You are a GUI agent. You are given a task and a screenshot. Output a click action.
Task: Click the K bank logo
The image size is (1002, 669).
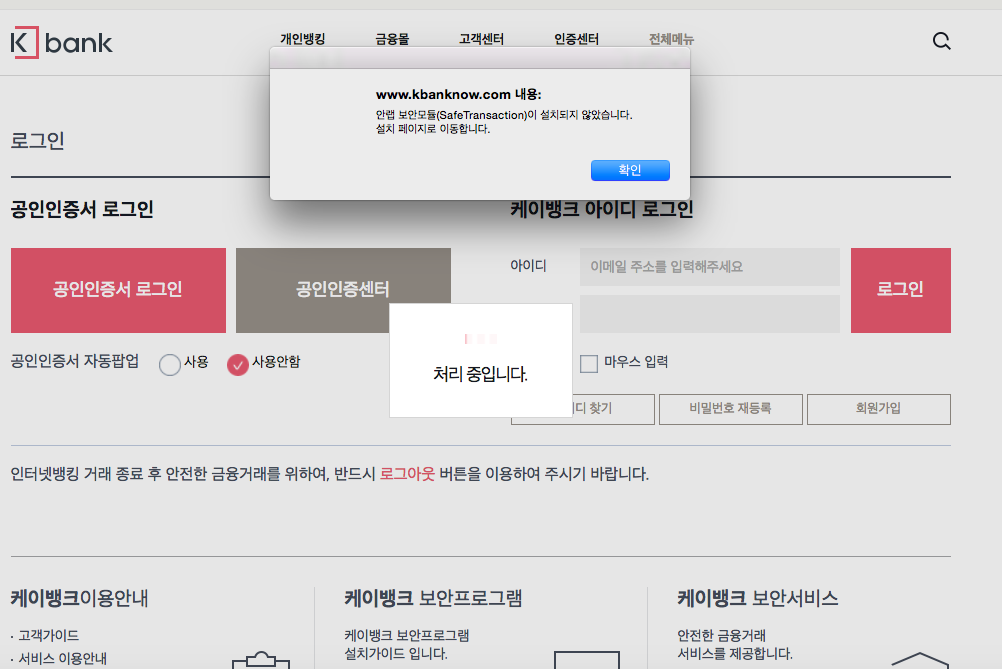click(x=61, y=43)
